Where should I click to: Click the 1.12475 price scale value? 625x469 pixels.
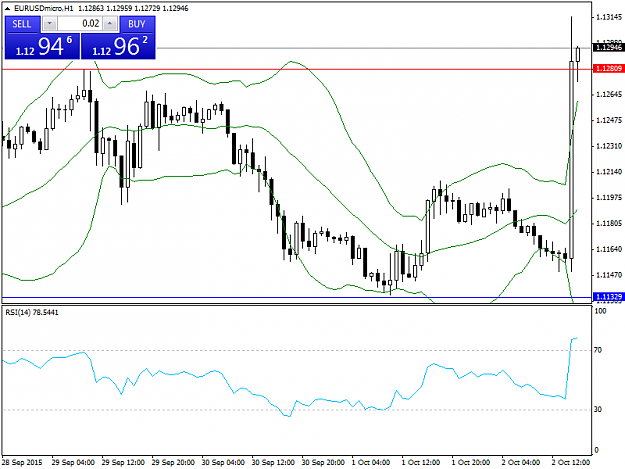(609, 120)
